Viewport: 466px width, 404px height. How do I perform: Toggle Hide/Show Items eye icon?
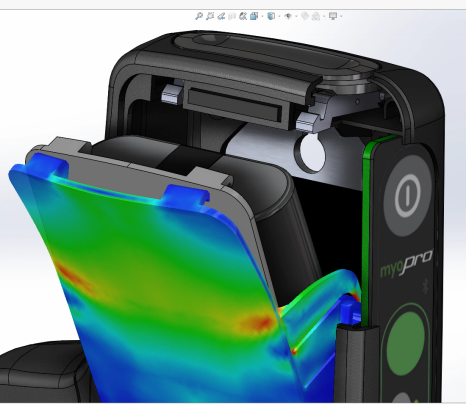click(x=288, y=16)
